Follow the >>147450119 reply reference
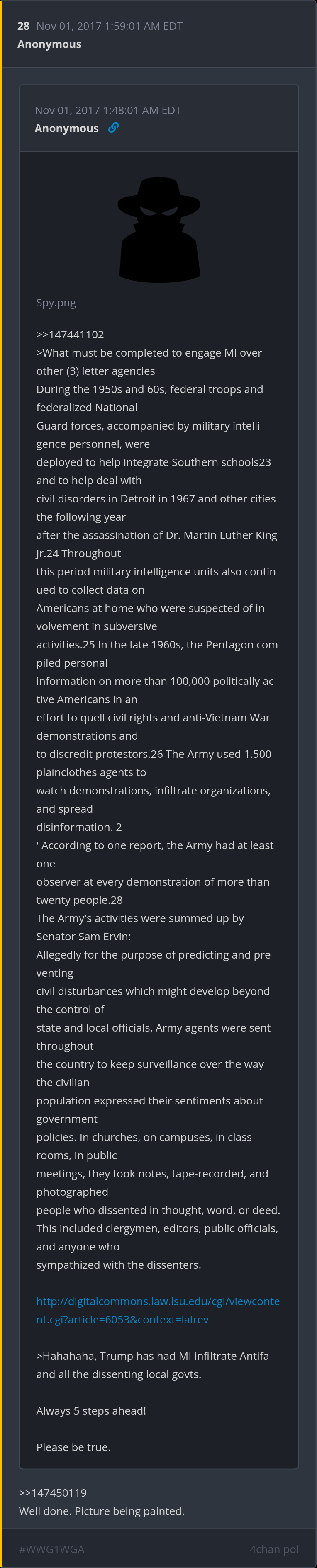This screenshot has height=1568, width=317. (x=53, y=1493)
